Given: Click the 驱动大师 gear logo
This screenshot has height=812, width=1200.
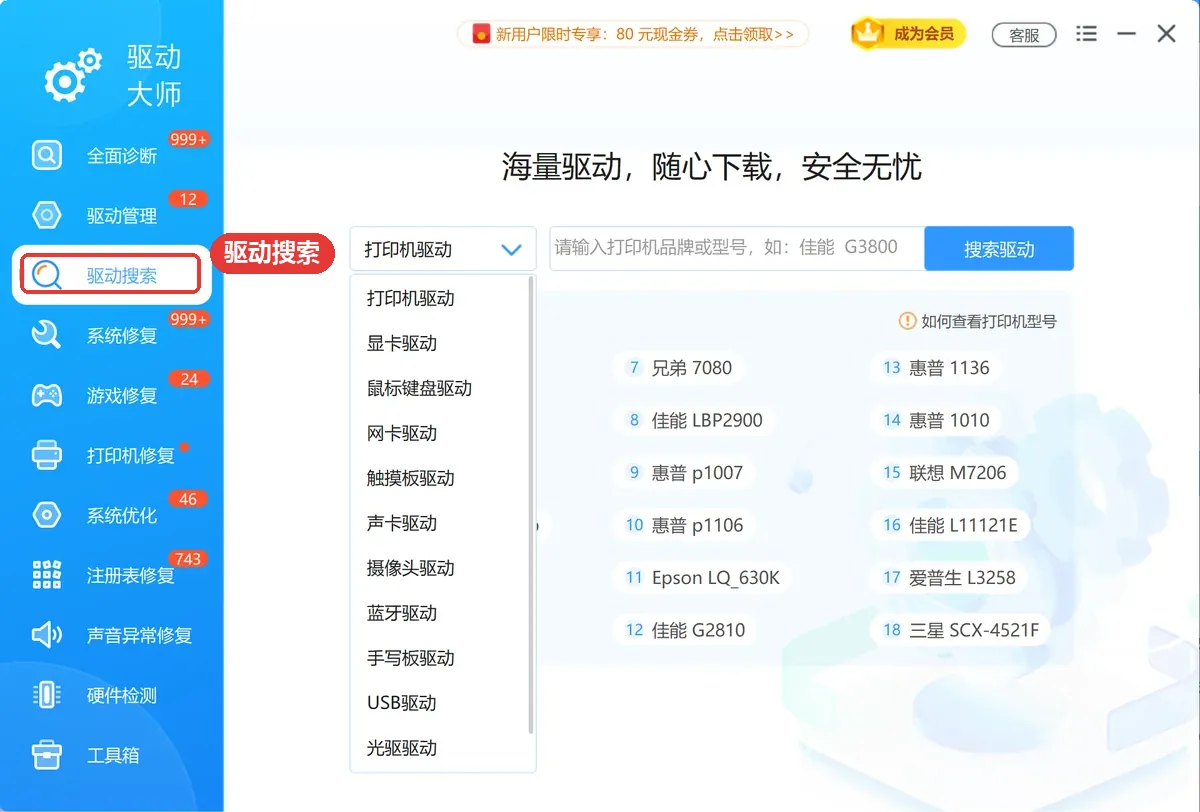Looking at the screenshot, I should [x=73, y=74].
